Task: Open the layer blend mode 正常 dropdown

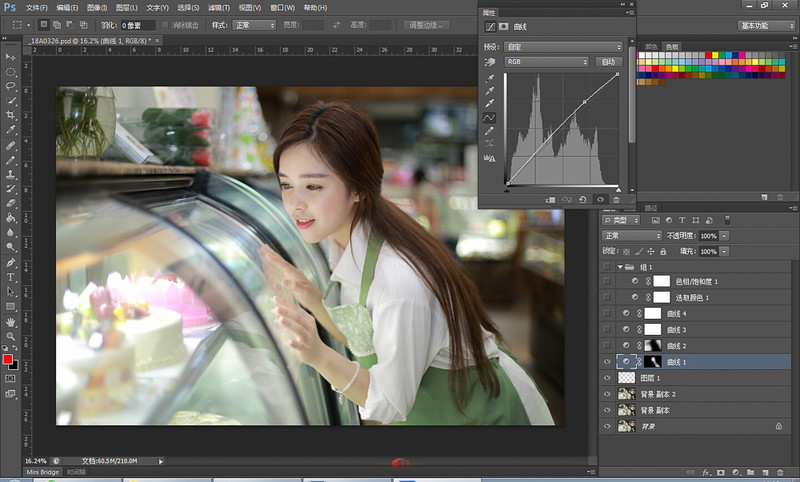Action: click(x=632, y=236)
